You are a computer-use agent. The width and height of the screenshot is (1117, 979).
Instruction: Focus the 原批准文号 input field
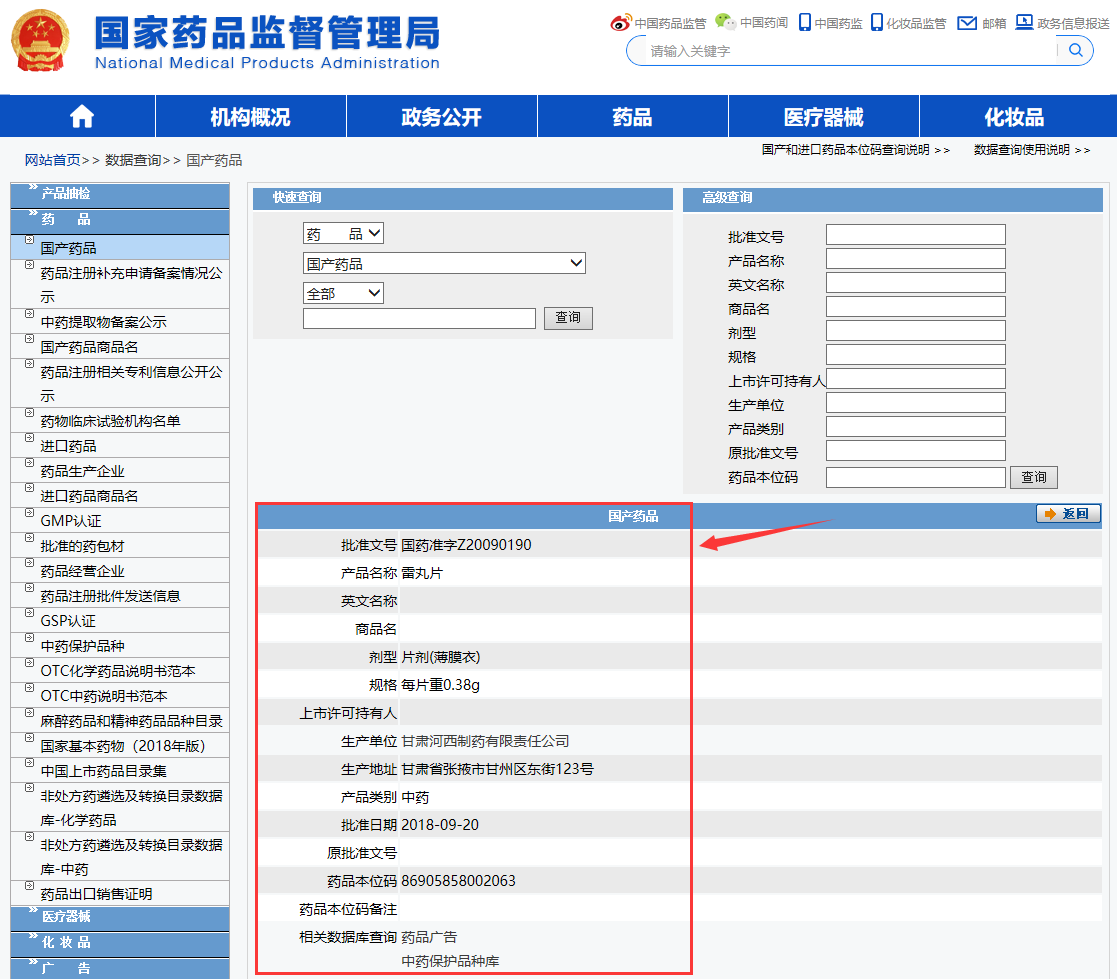915,450
